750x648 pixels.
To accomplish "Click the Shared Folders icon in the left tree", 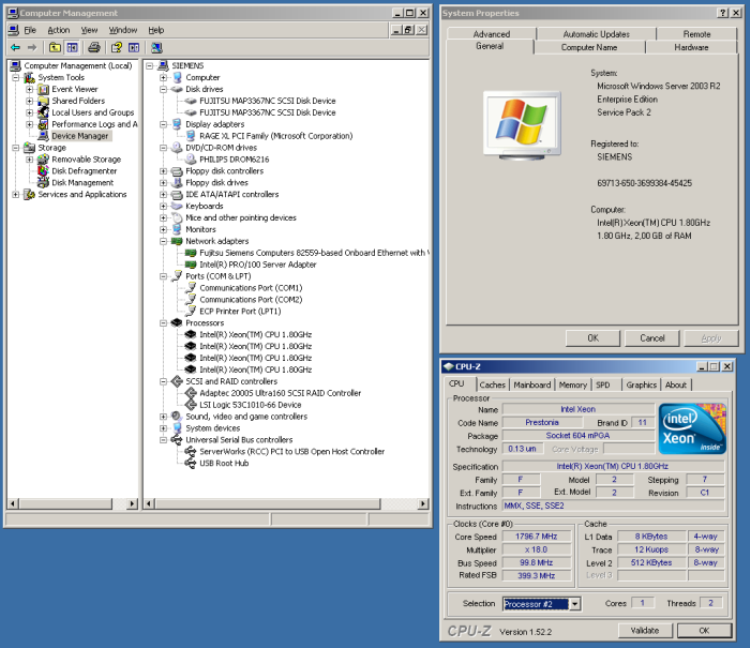I will (44, 100).
